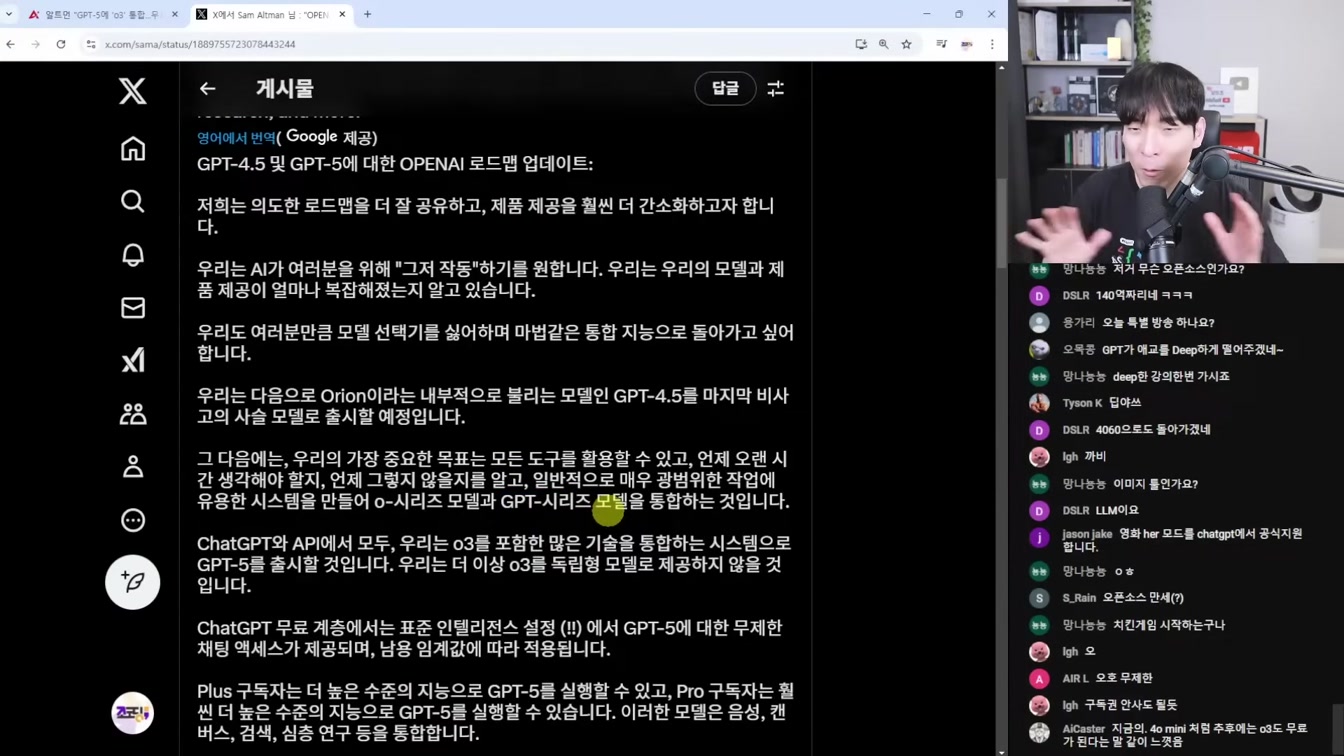Bookmark this page with the star

point(906,44)
